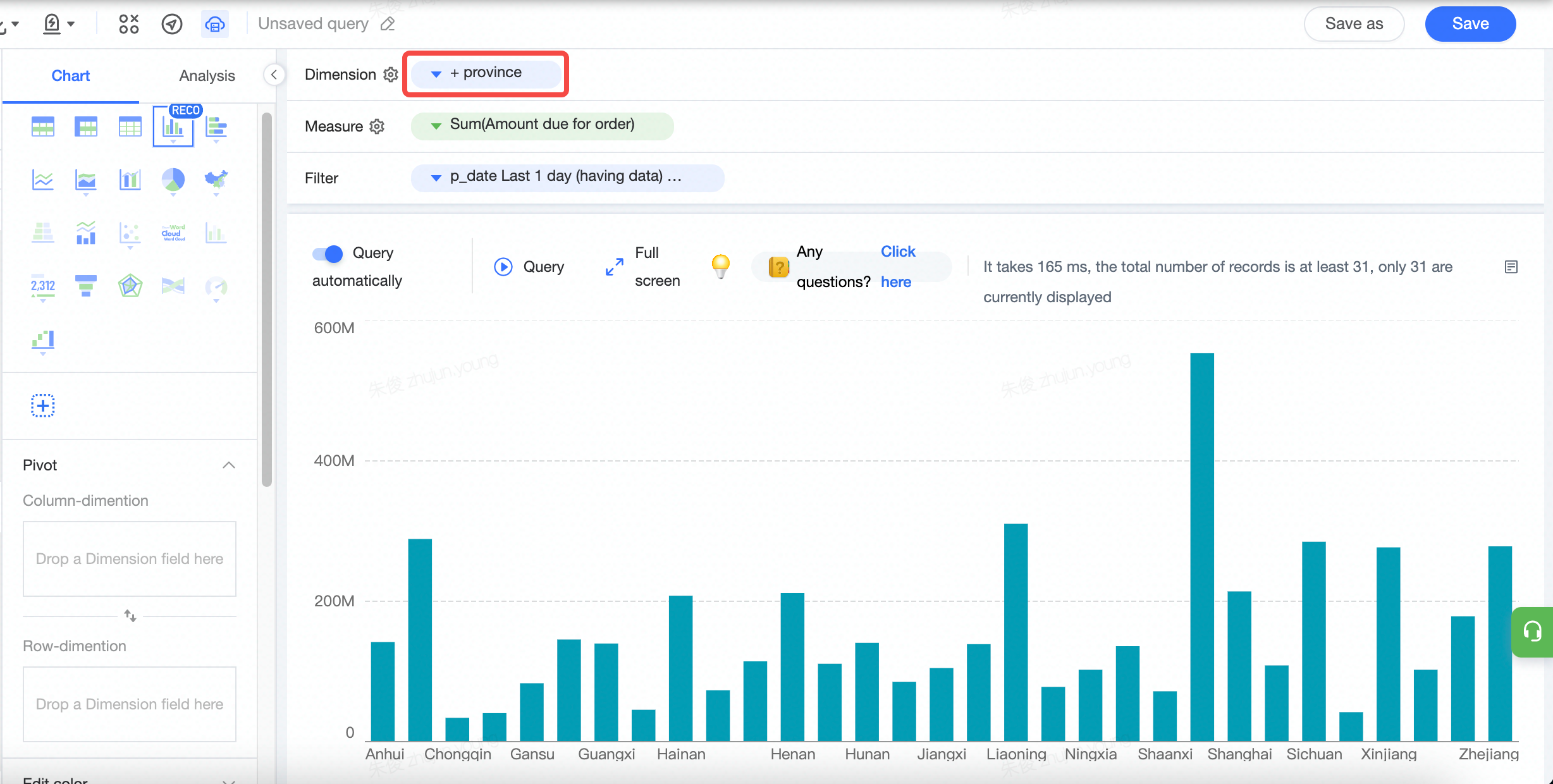This screenshot has width=1553, height=784.
Task: Click the Henan axis label
Action: pyautogui.click(x=792, y=754)
